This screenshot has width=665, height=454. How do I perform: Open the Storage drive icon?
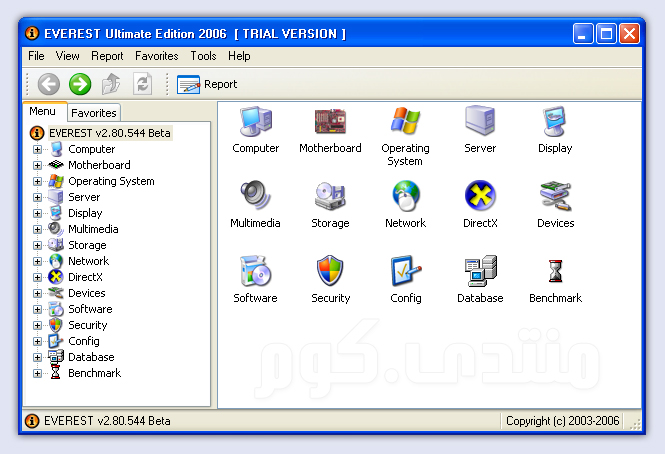tap(330, 198)
